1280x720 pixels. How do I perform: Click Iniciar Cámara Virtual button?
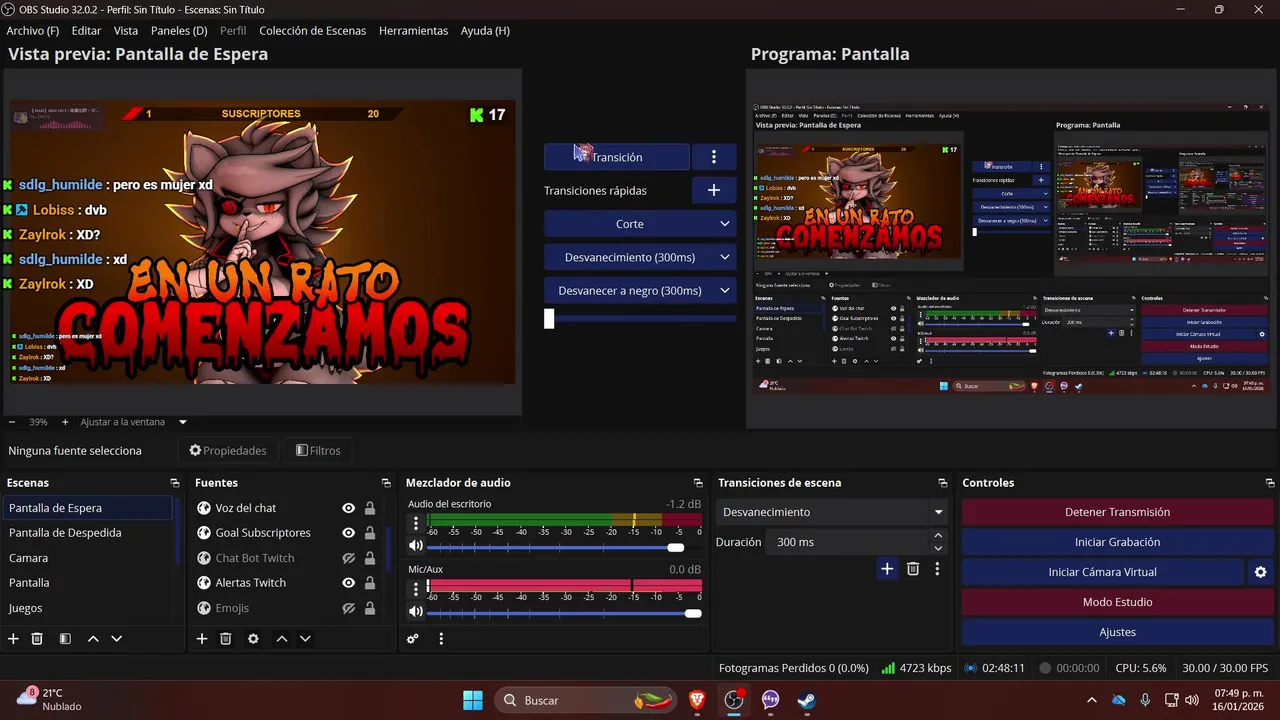tap(1103, 572)
